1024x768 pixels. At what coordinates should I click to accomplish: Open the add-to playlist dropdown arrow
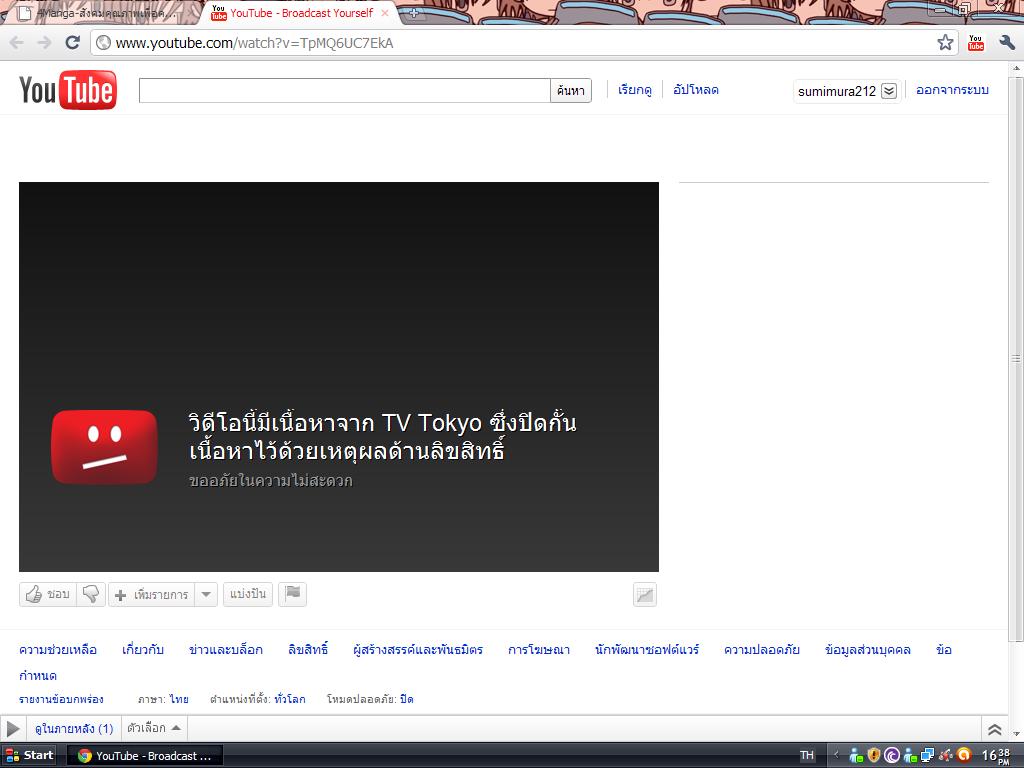206,594
